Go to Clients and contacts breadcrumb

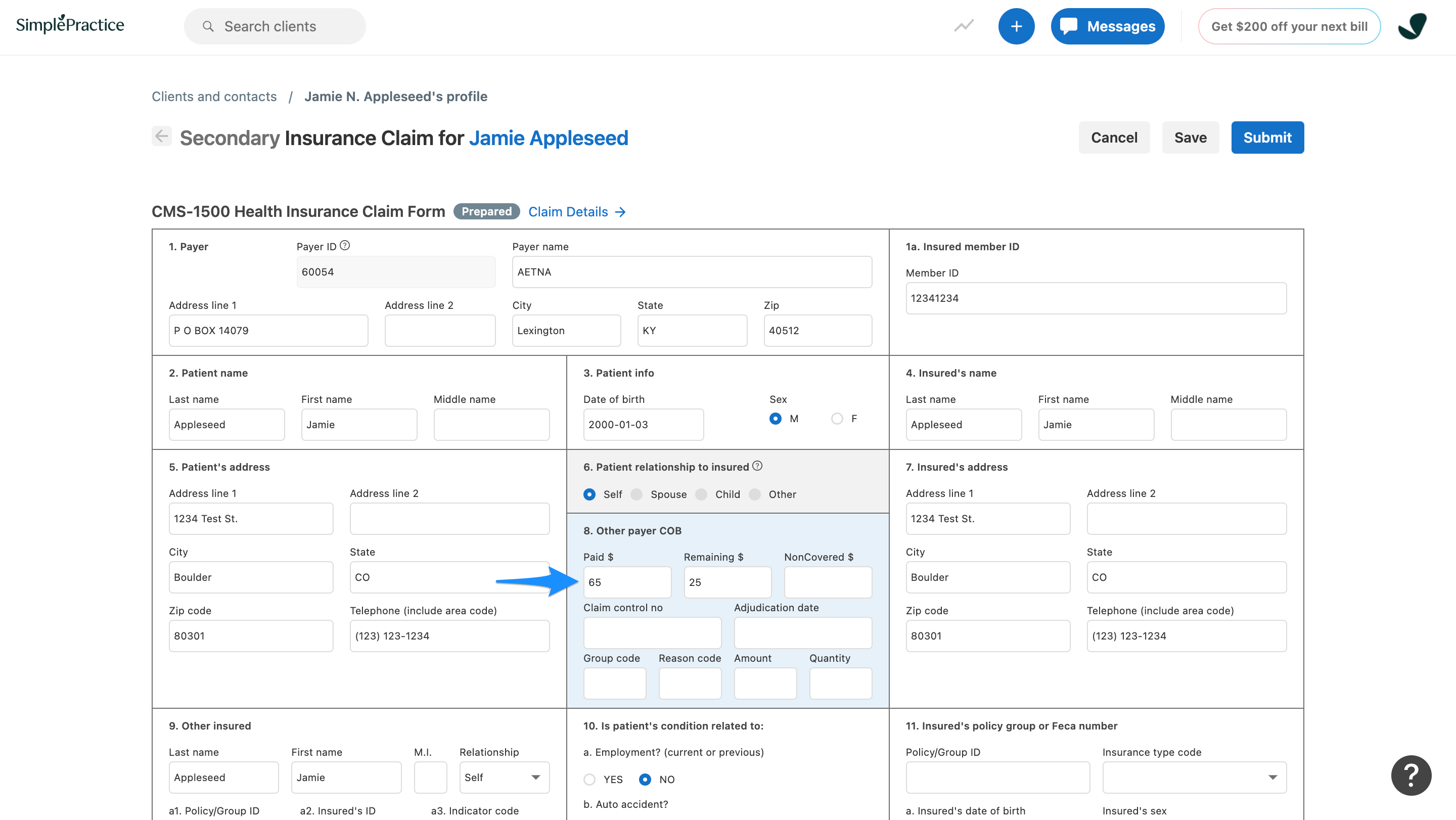(214, 96)
